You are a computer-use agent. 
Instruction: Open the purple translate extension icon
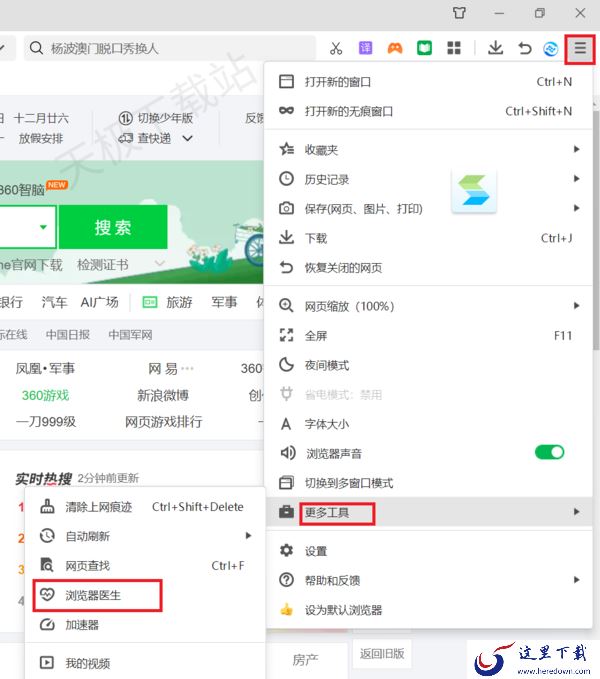pyautogui.click(x=365, y=48)
